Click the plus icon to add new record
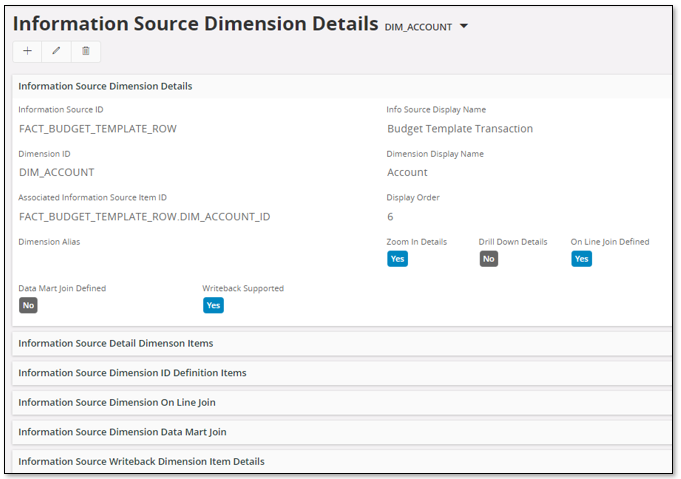The height and width of the screenshot is (479, 681). pos(27,51)
